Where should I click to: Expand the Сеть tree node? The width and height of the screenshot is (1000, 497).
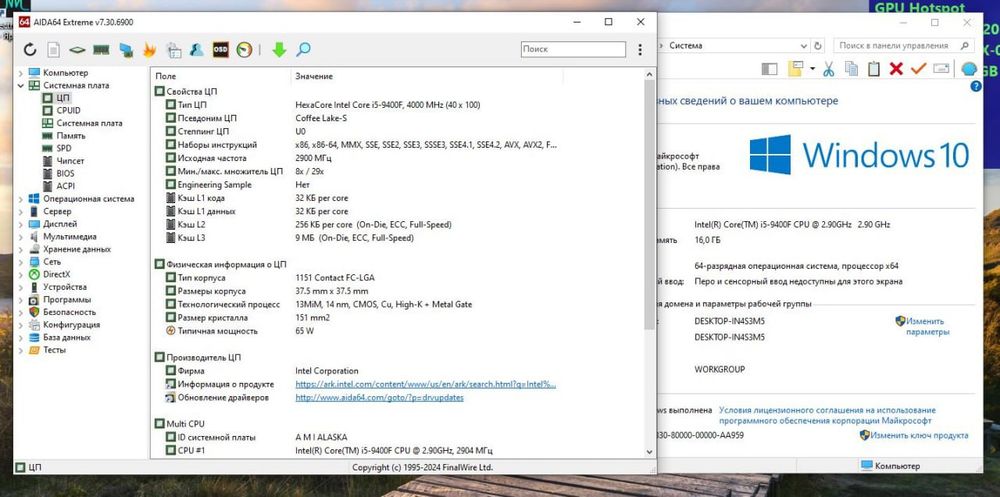coord(20,262)
